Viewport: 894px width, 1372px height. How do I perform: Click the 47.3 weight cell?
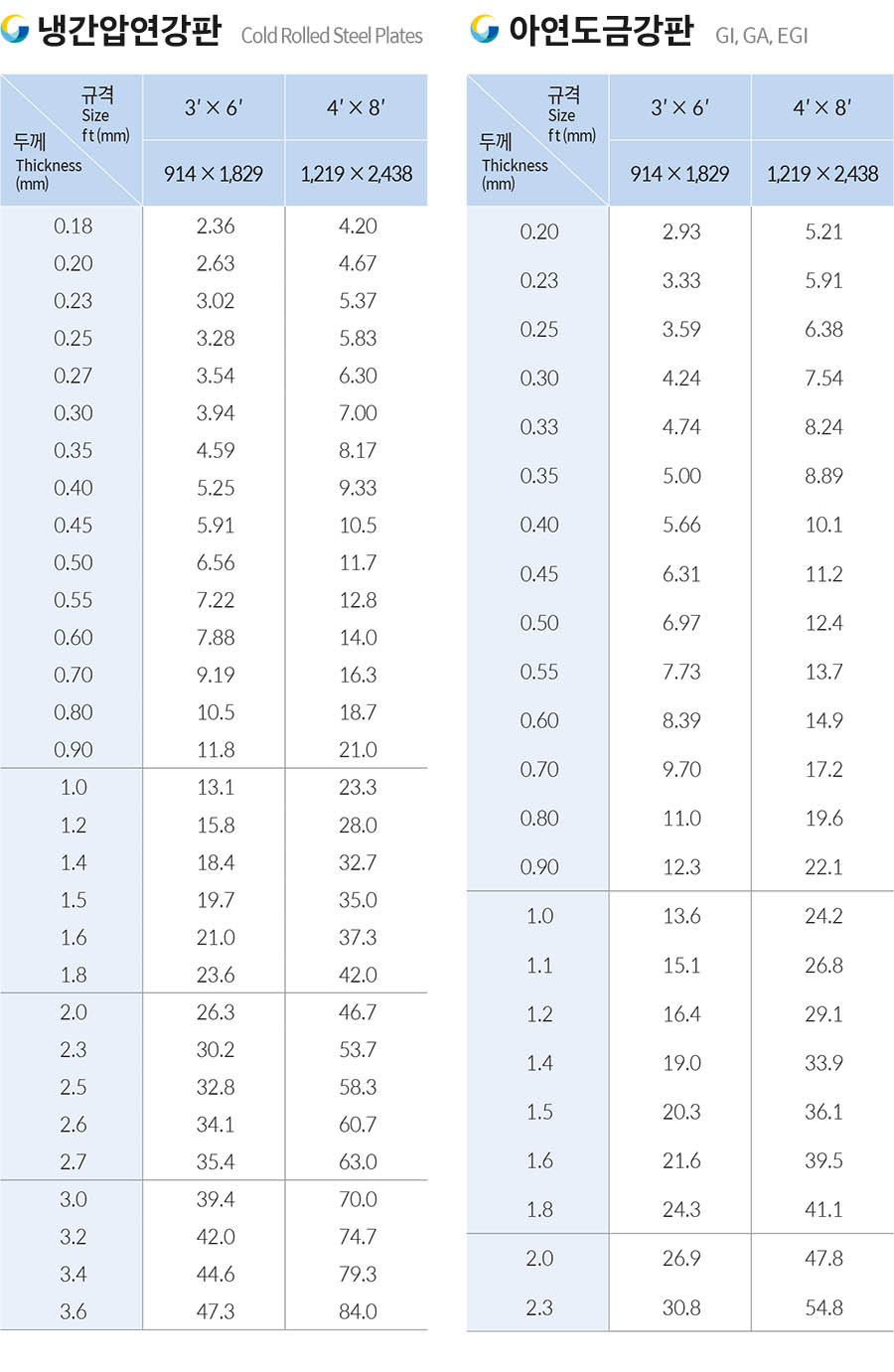(216, 1311)
